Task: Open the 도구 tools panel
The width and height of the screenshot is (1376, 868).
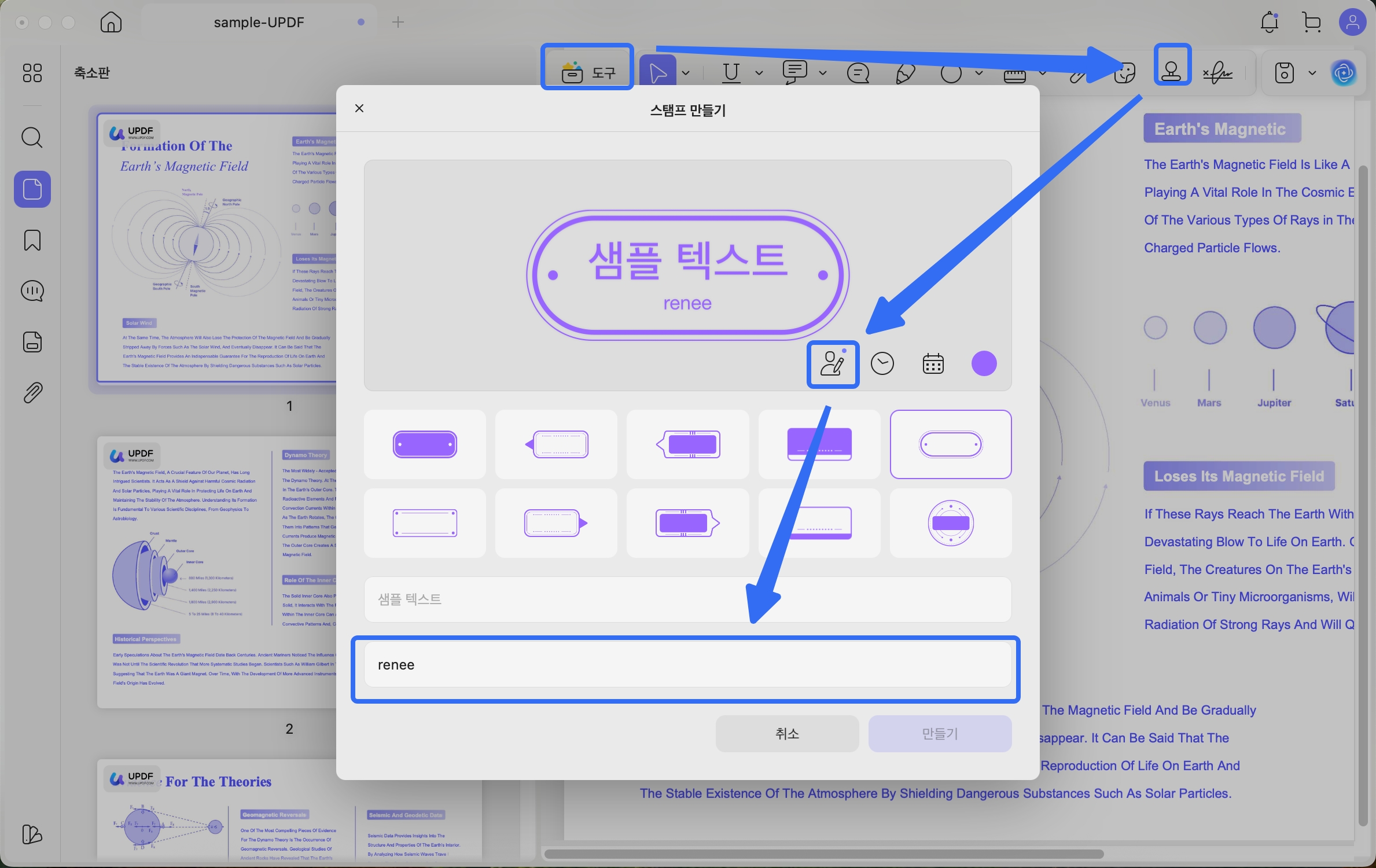Action: point(587,68)
